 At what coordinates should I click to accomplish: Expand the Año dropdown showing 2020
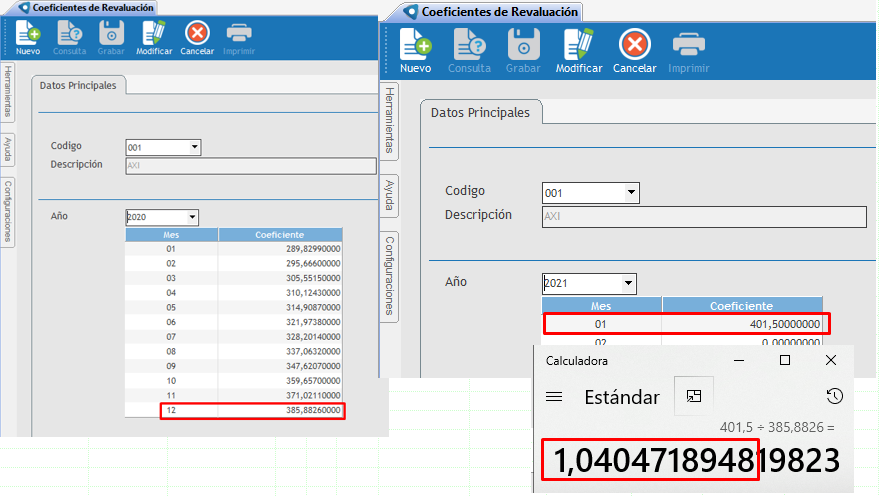[192, 217]
